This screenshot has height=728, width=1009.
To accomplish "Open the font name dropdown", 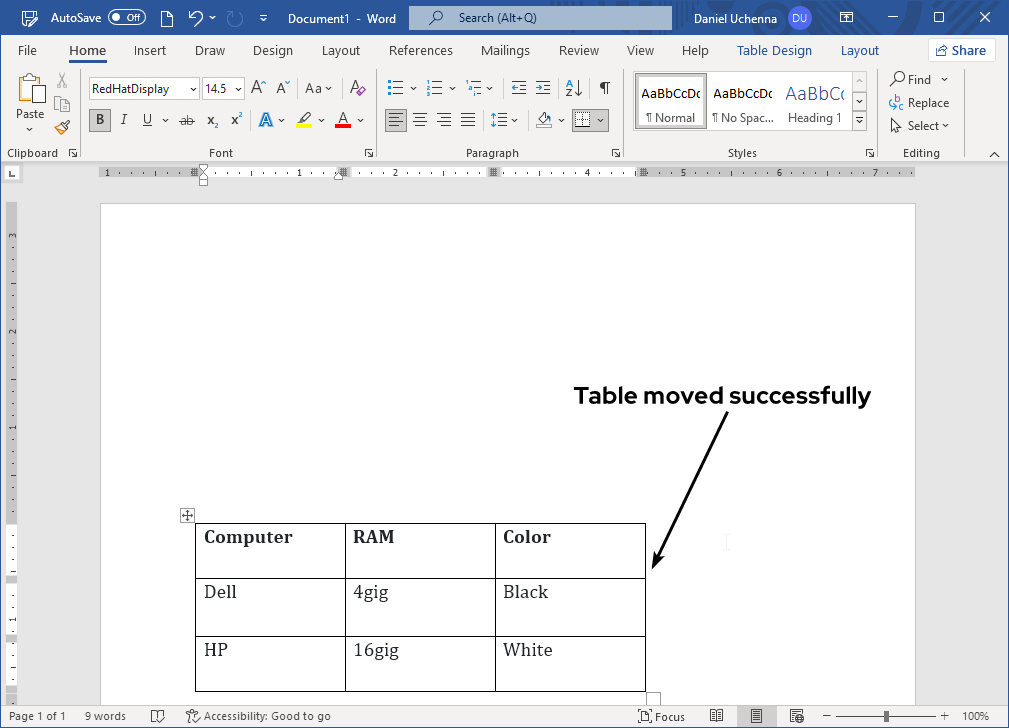I will tap(192, 88).
